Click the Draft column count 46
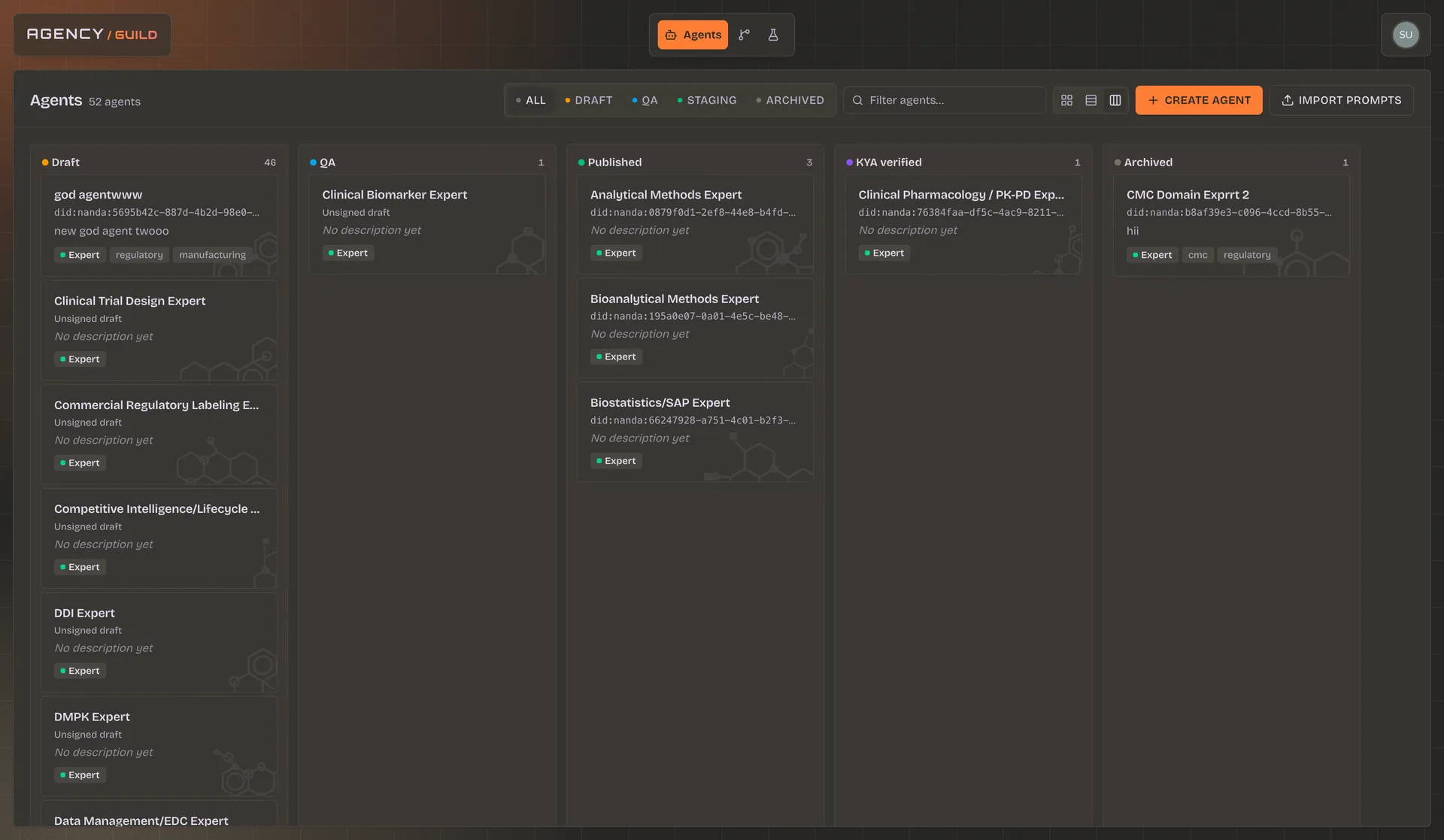 coord(270,162)
